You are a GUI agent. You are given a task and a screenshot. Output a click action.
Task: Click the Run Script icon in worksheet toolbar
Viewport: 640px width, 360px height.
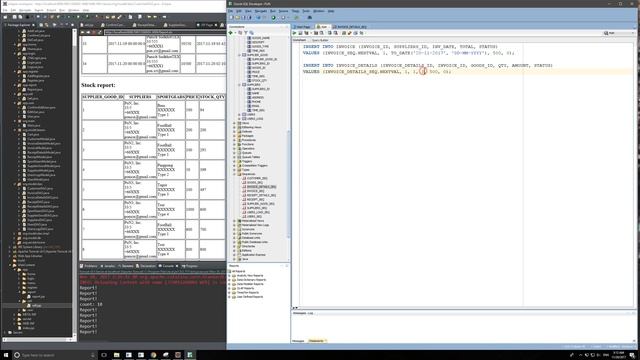click(x=300, y=33)
